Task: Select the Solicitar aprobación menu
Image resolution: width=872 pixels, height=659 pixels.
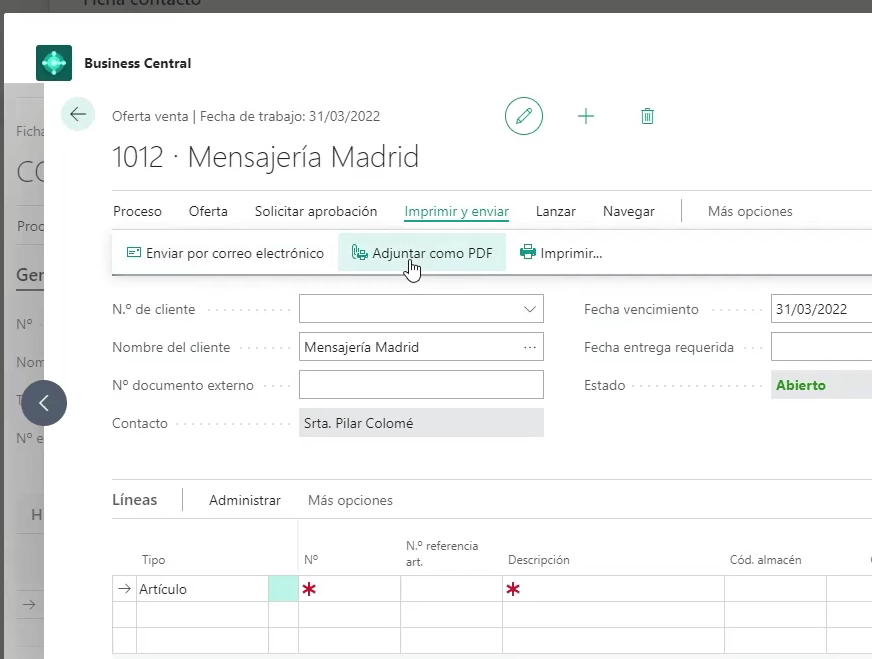Action: click(x=316, y=211)
